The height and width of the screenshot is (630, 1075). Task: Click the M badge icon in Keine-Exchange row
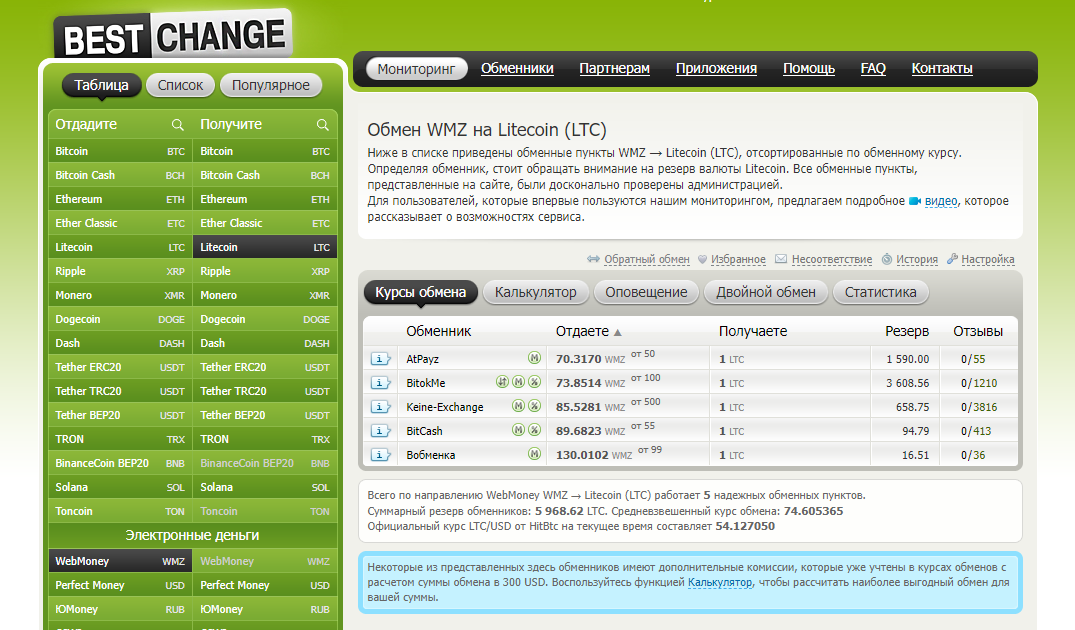[x=518, y=406]
